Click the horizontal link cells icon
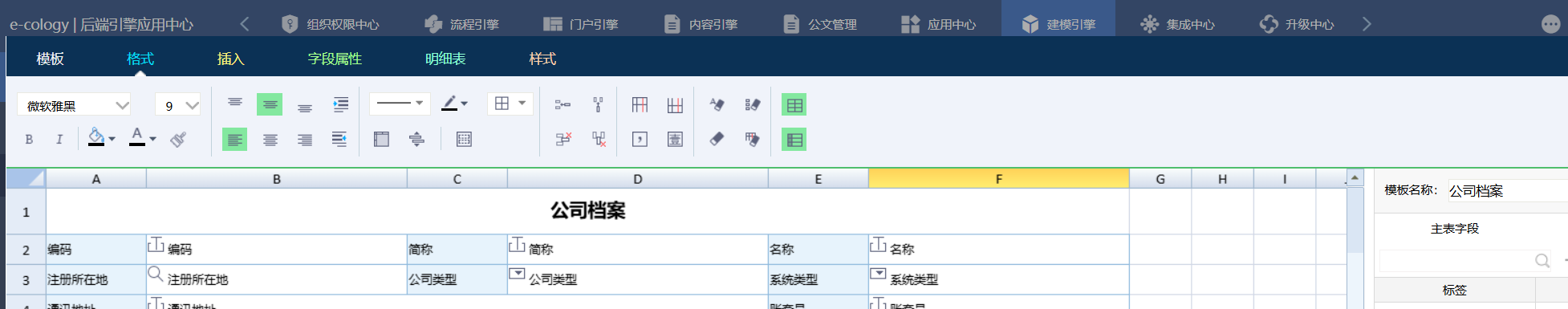 click(x=563, y=104)
